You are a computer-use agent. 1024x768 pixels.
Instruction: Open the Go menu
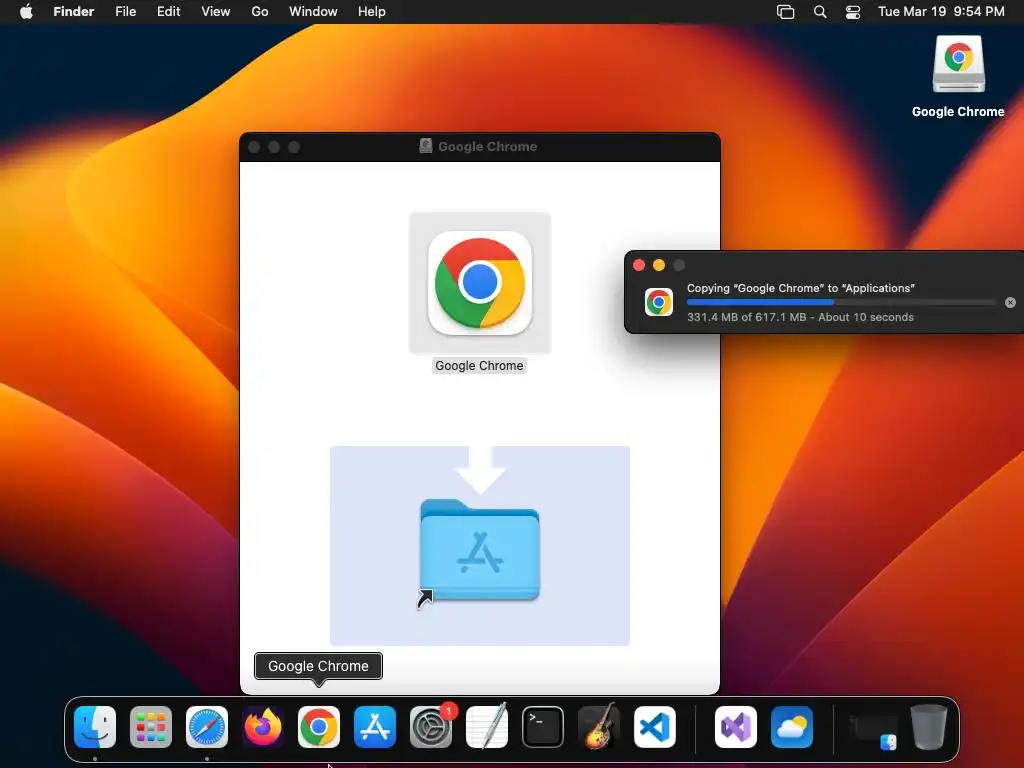(x=260, y=12)
